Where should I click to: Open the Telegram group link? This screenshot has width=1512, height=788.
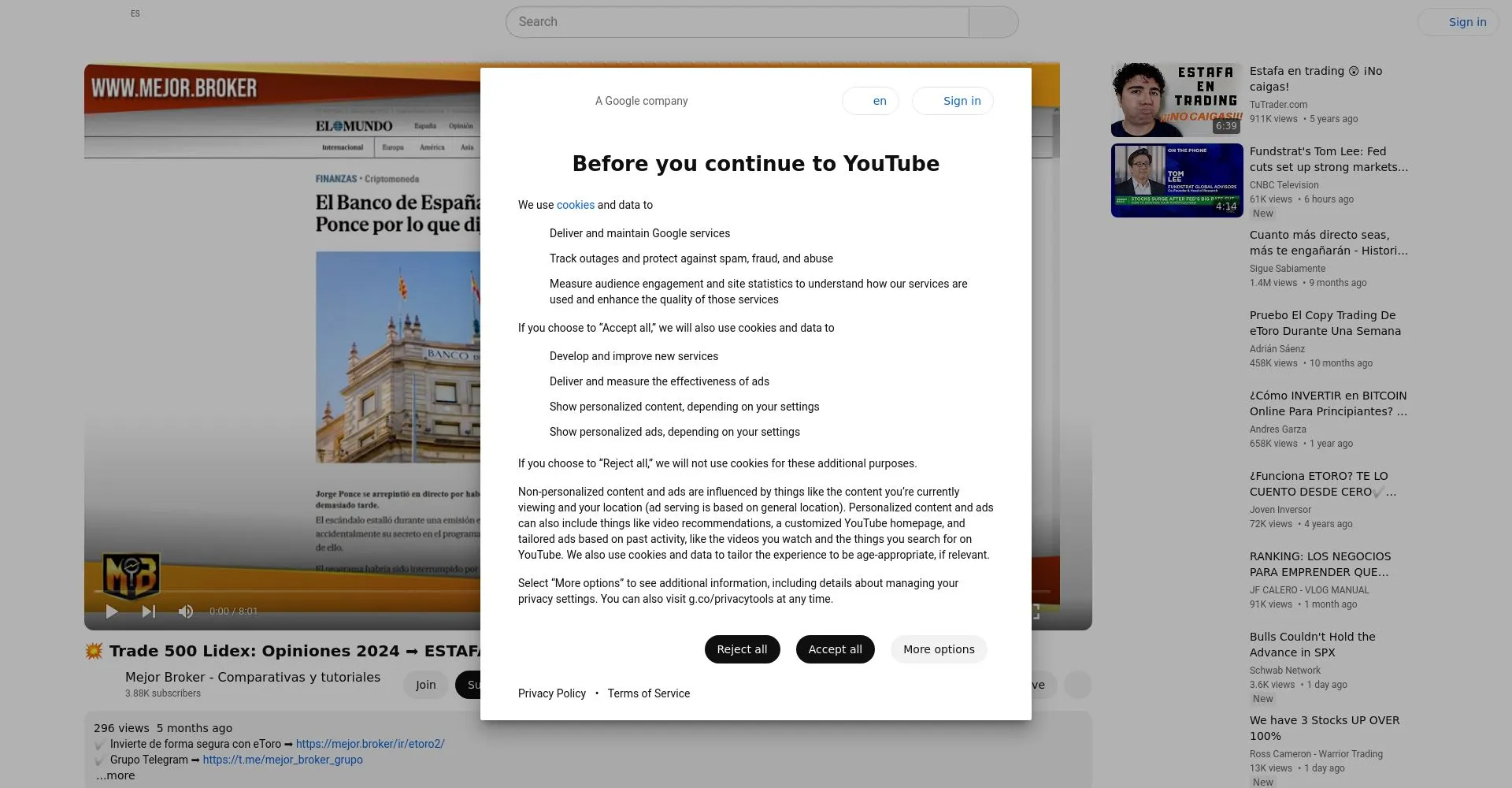click(x=283, y=760)
